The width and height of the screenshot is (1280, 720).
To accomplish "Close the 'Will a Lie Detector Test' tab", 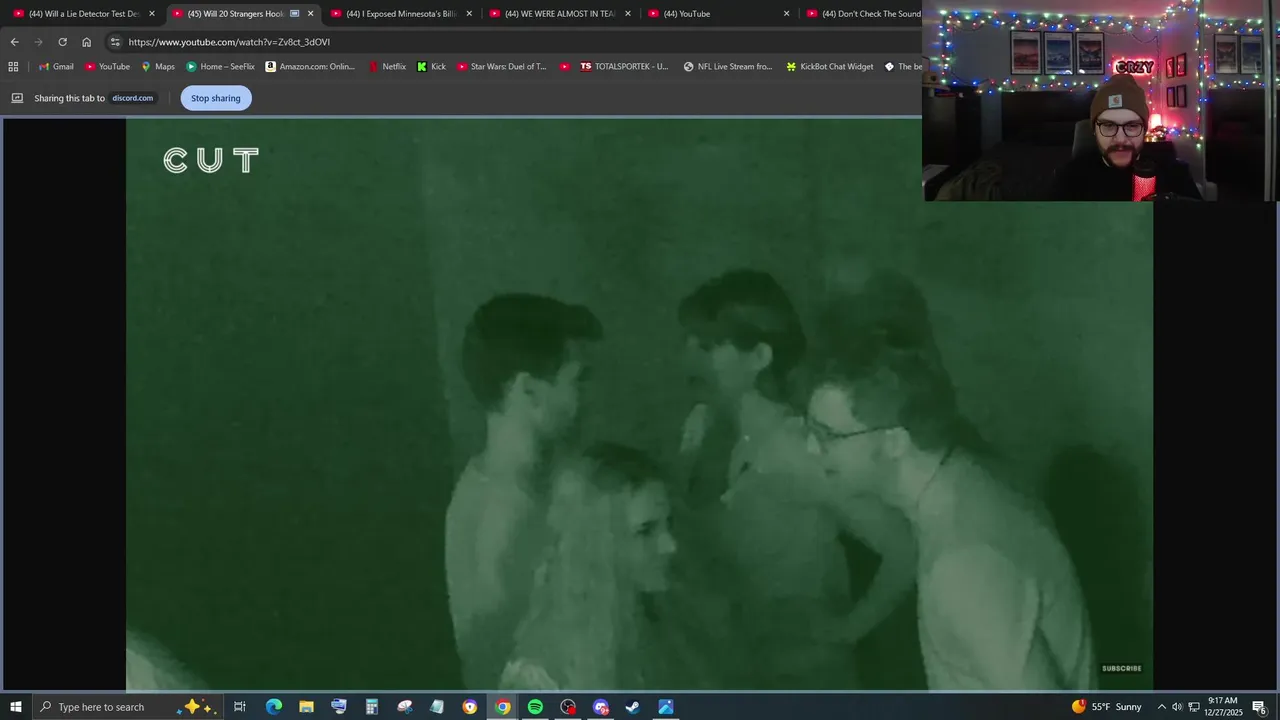I will click(152, 14).
